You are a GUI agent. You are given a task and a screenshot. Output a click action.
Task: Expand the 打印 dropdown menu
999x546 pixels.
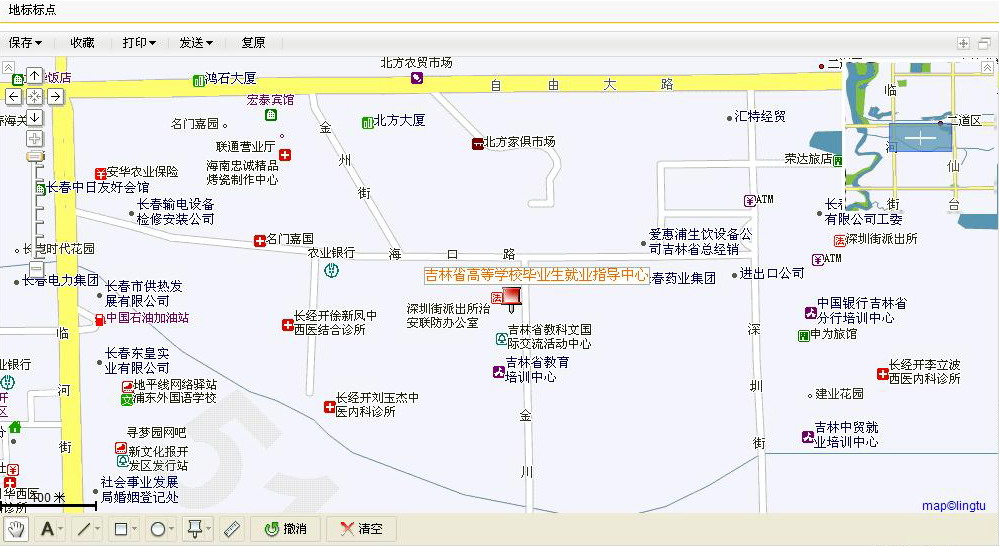tap(139, 43)
